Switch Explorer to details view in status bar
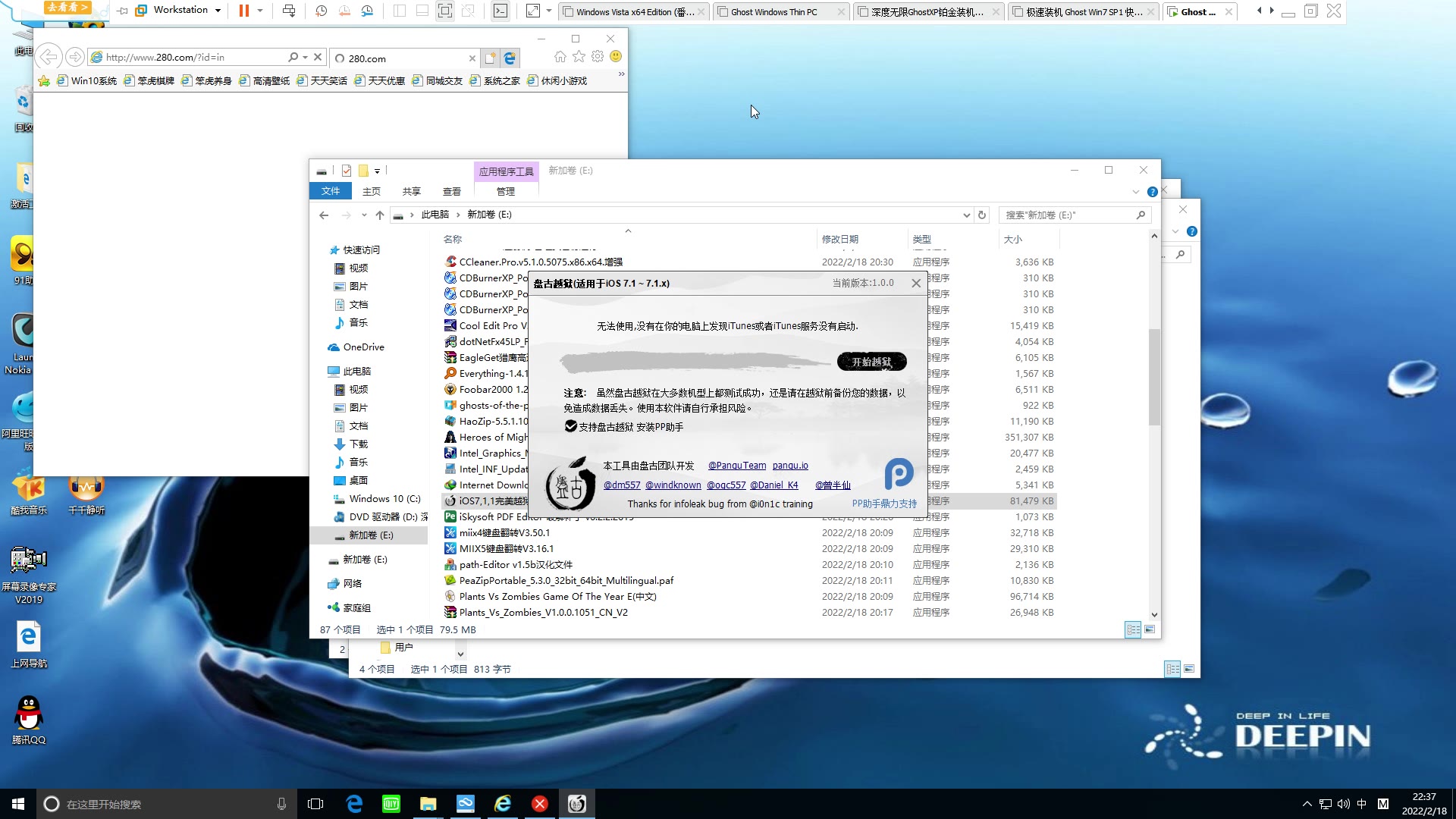Viewport: 1456px width, 819px height. tap(1133, 629)
